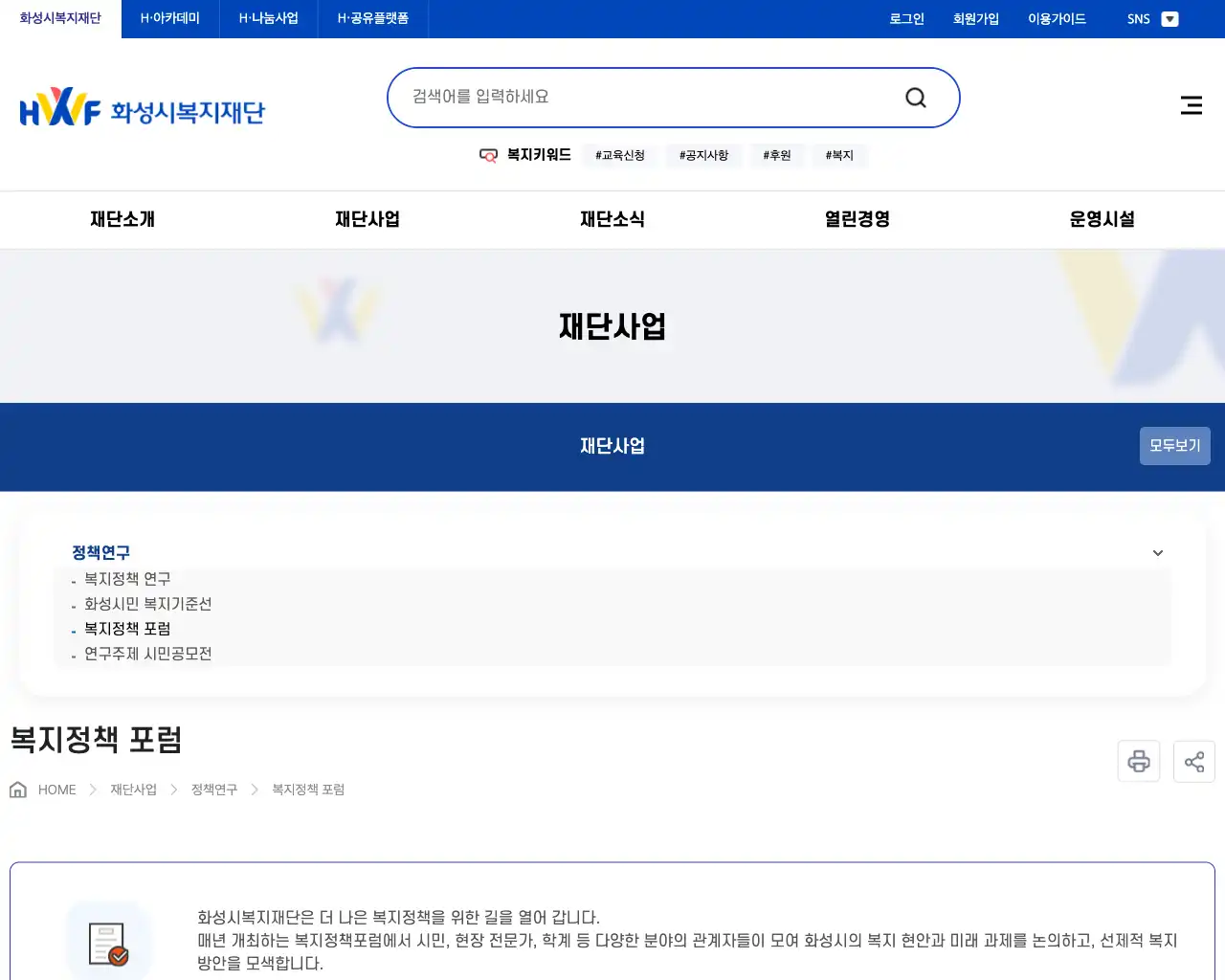Image resolution: width=1225 pixels, height=980 pixels.
Task: Click the magnifying glass search icon
Action: tap(915, 97)
